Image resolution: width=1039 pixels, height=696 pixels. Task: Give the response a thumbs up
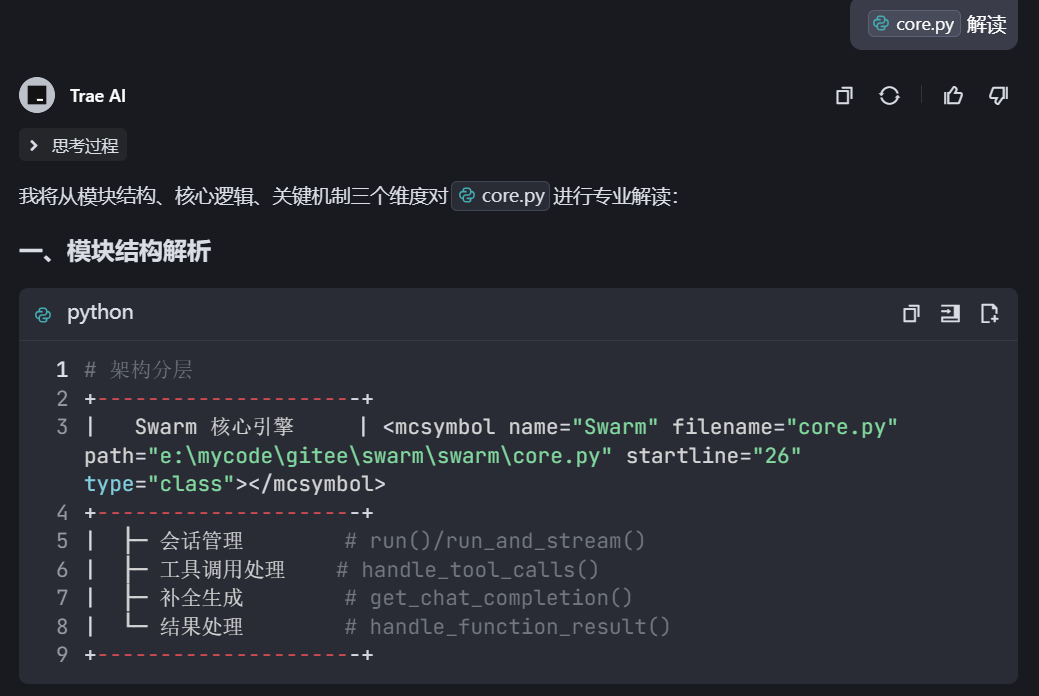coord(953,95)
